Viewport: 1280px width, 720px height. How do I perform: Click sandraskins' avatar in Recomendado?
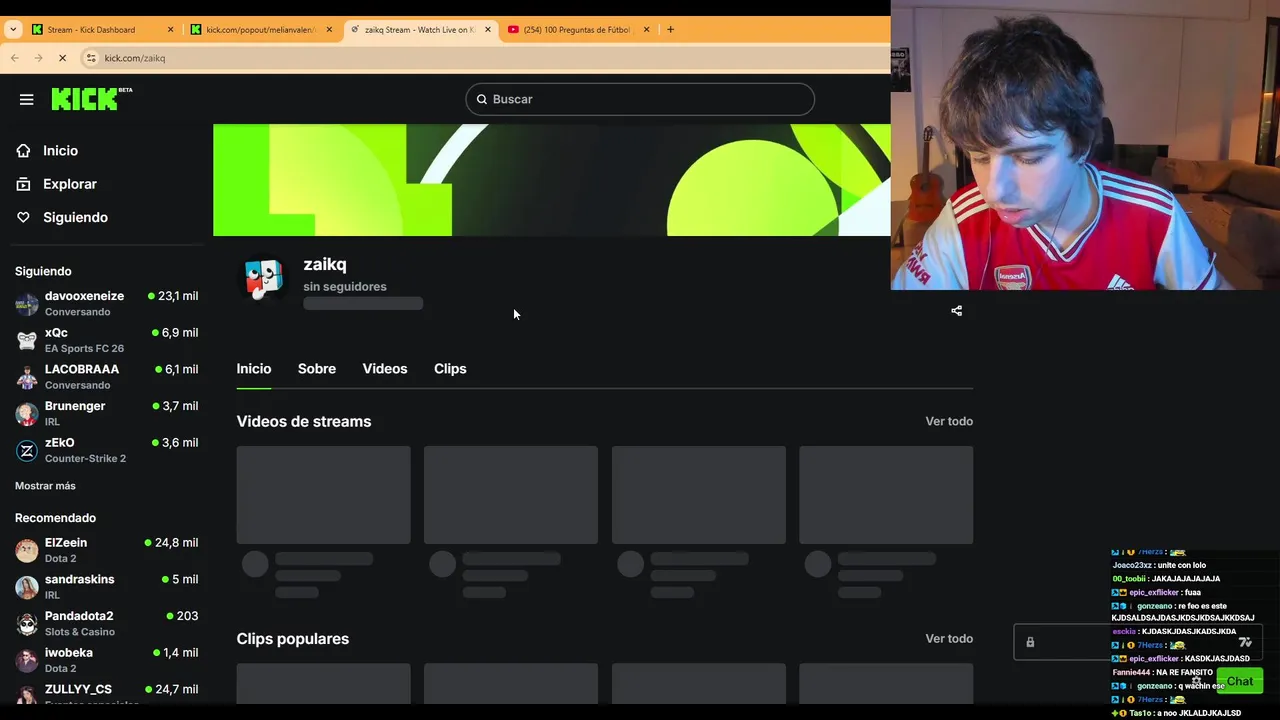tap(27, 587)
